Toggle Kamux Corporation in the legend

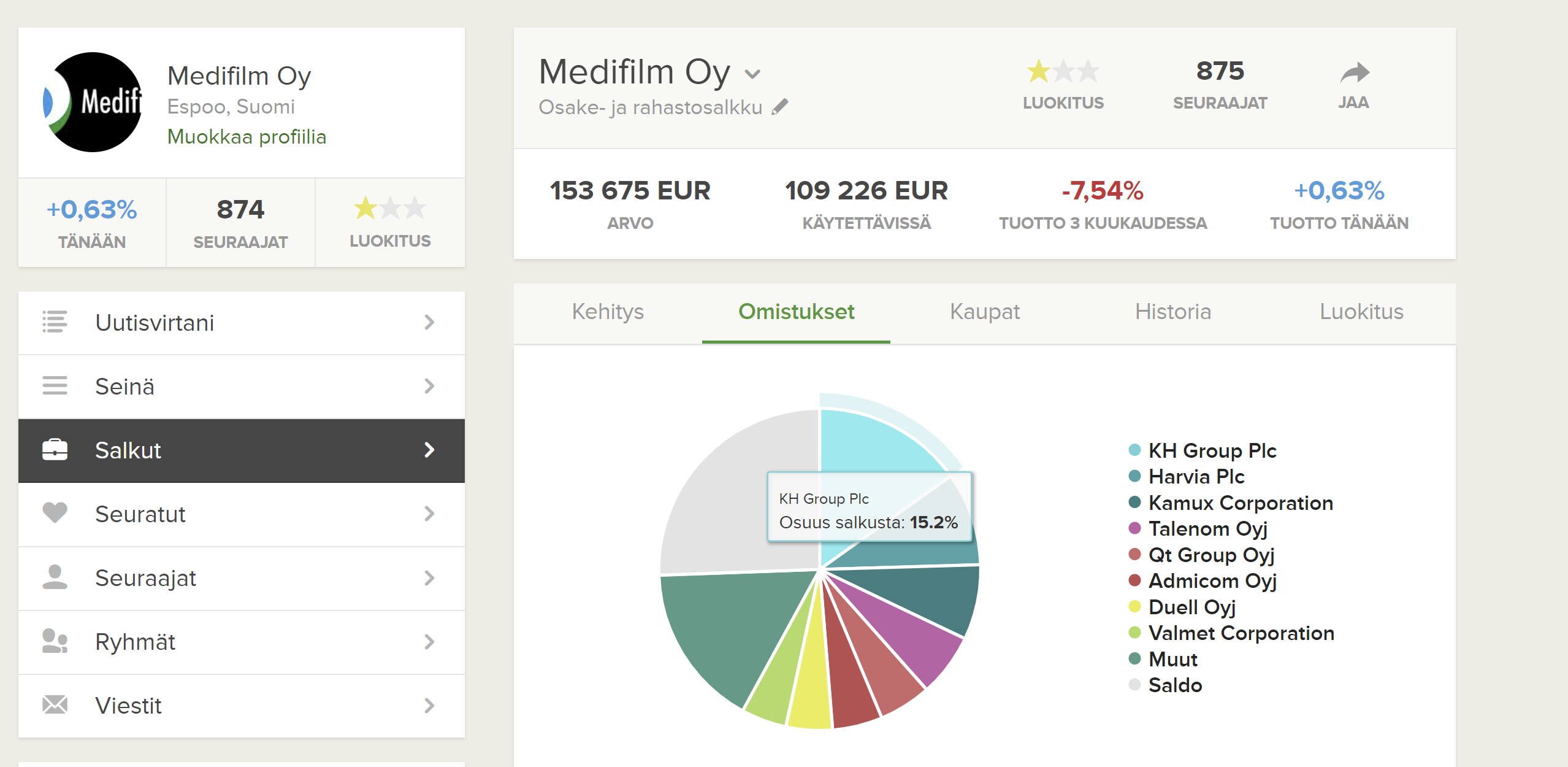(1231, 503)
